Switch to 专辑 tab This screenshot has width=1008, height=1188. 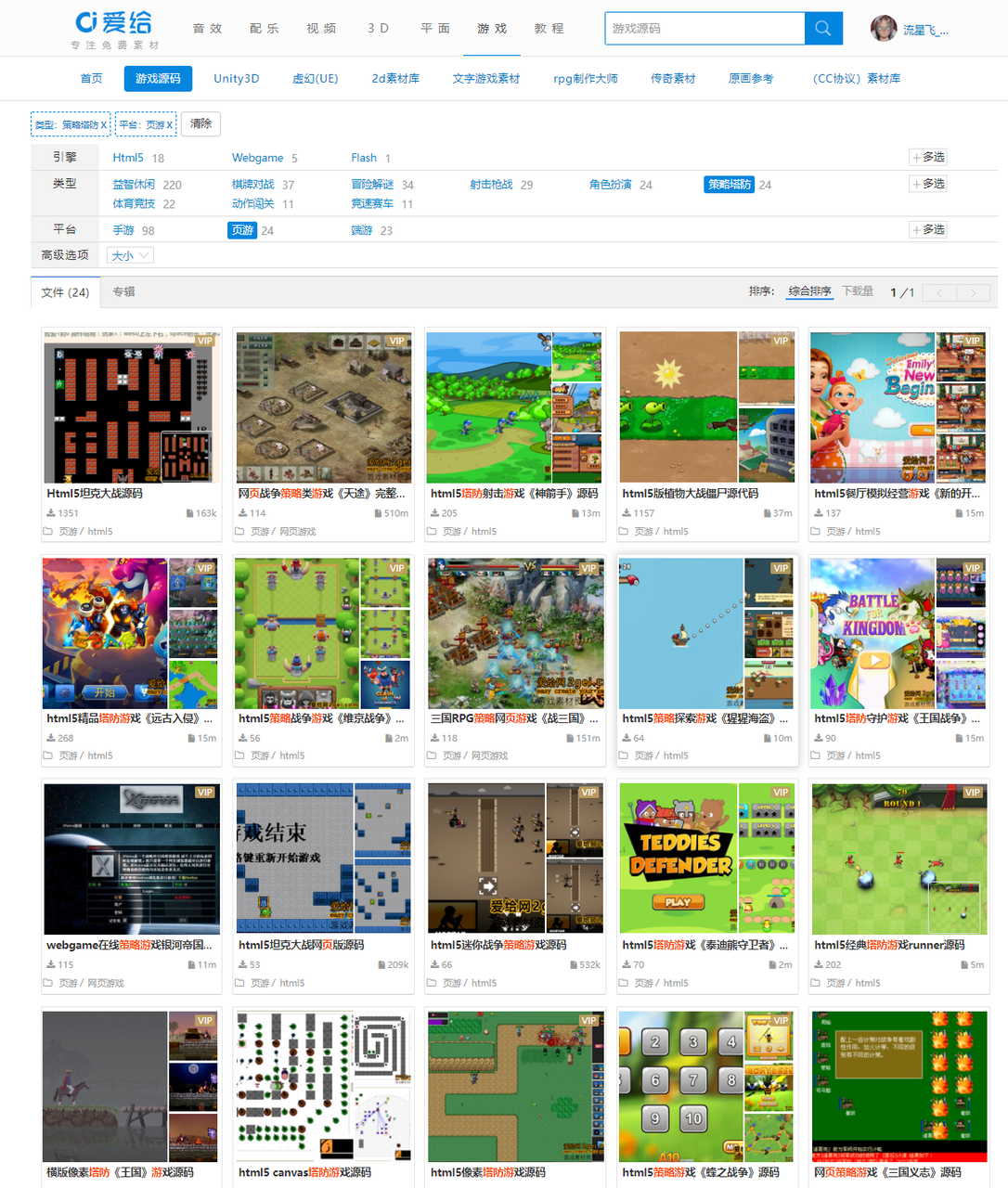tap(123, 291)
